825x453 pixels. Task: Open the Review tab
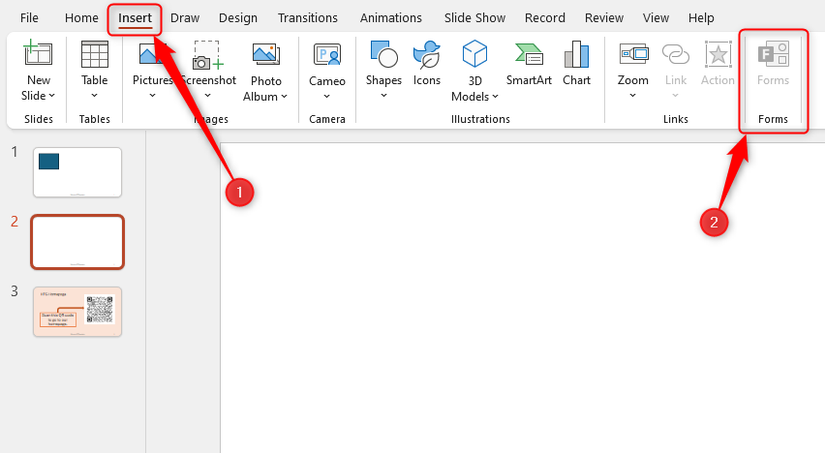604,18
